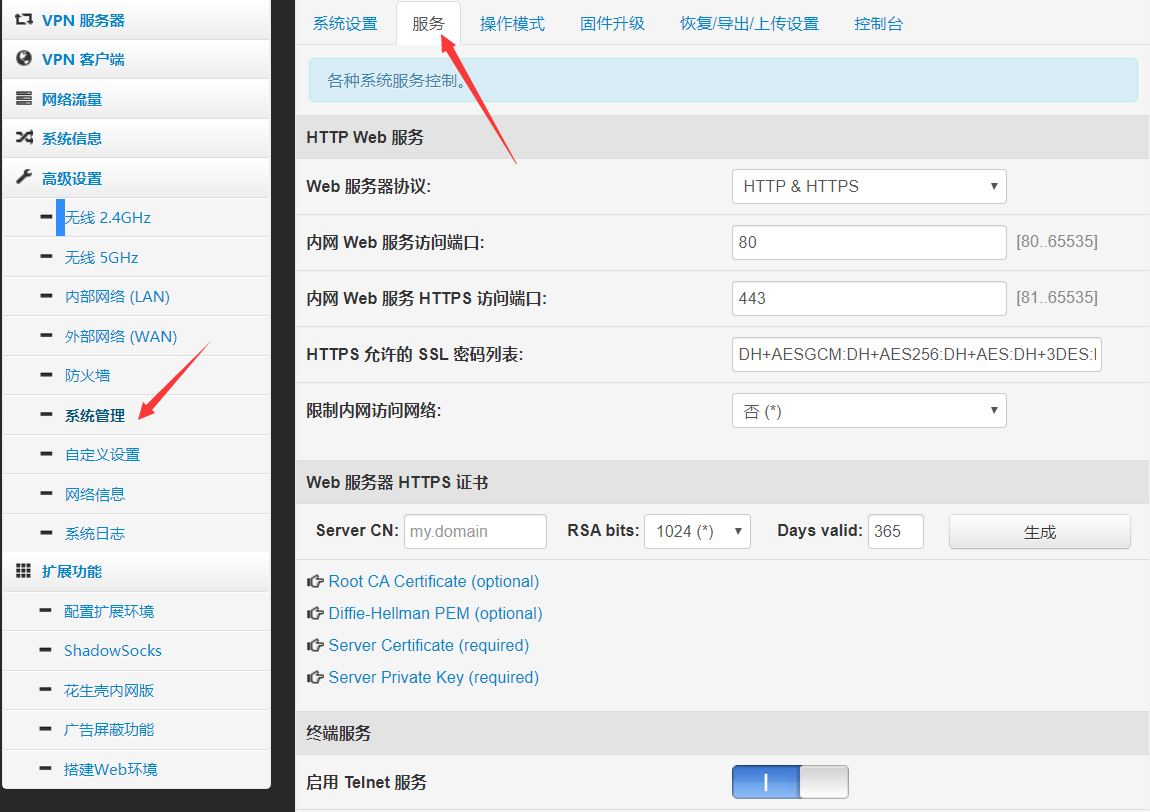The image size is (1150, 812).
Task: Open the 恢复/导出/上传设置 tab
Action: pyautogui.click(x=749, y=23)
